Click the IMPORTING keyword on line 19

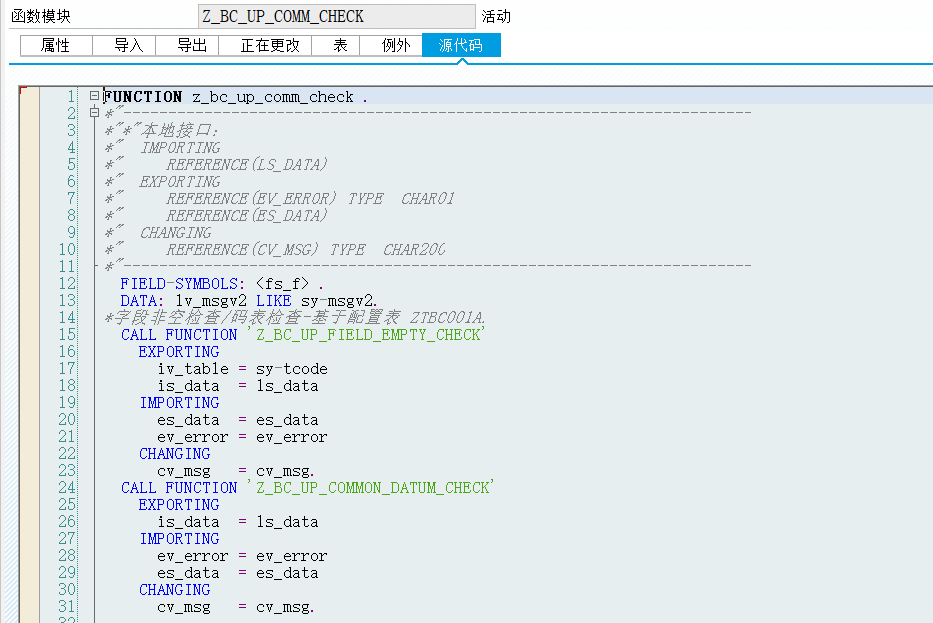pyautogui.click(x=180, y=403)
